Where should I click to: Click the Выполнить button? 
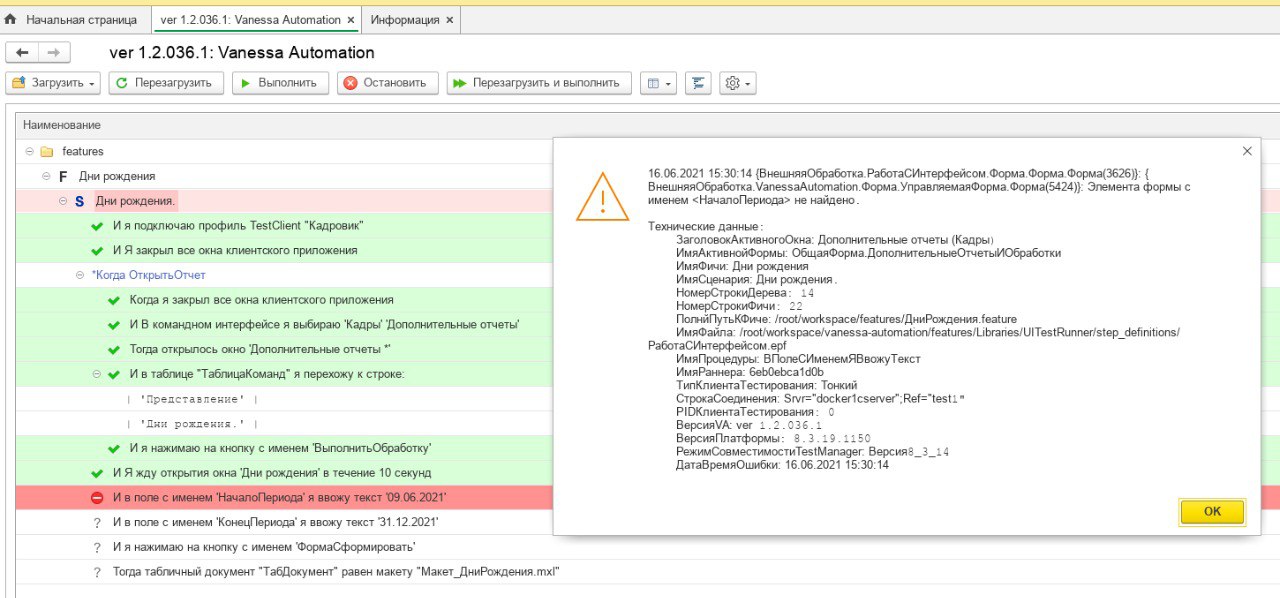click(x=279, y=83)
